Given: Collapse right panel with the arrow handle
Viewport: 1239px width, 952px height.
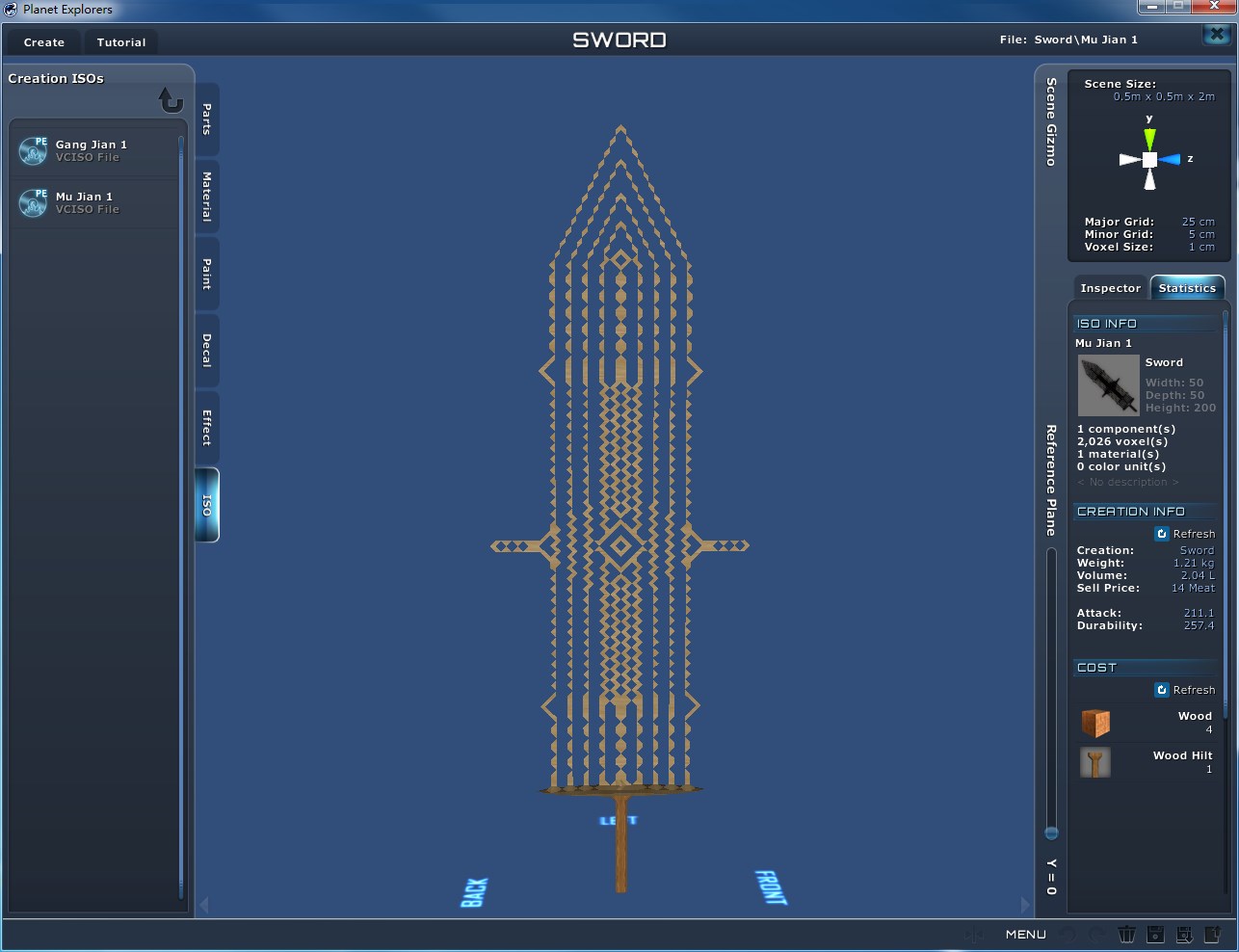Looking at the screenshot, I should 1024,905.
